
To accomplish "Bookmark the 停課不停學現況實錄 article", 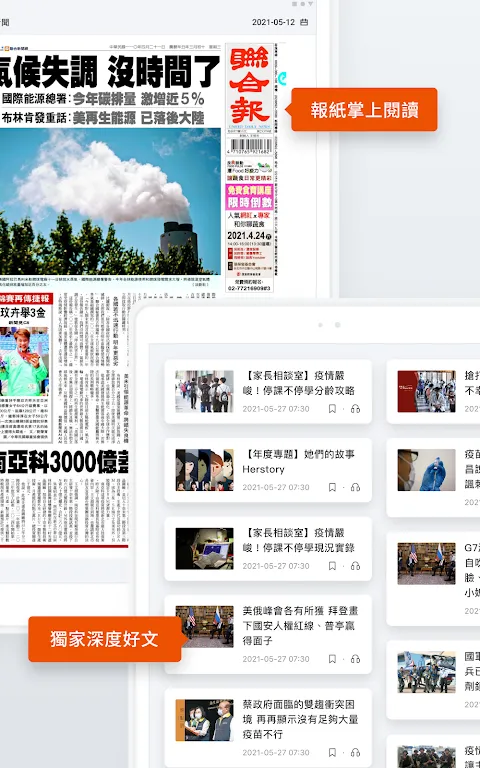I will tap(332, 566).
